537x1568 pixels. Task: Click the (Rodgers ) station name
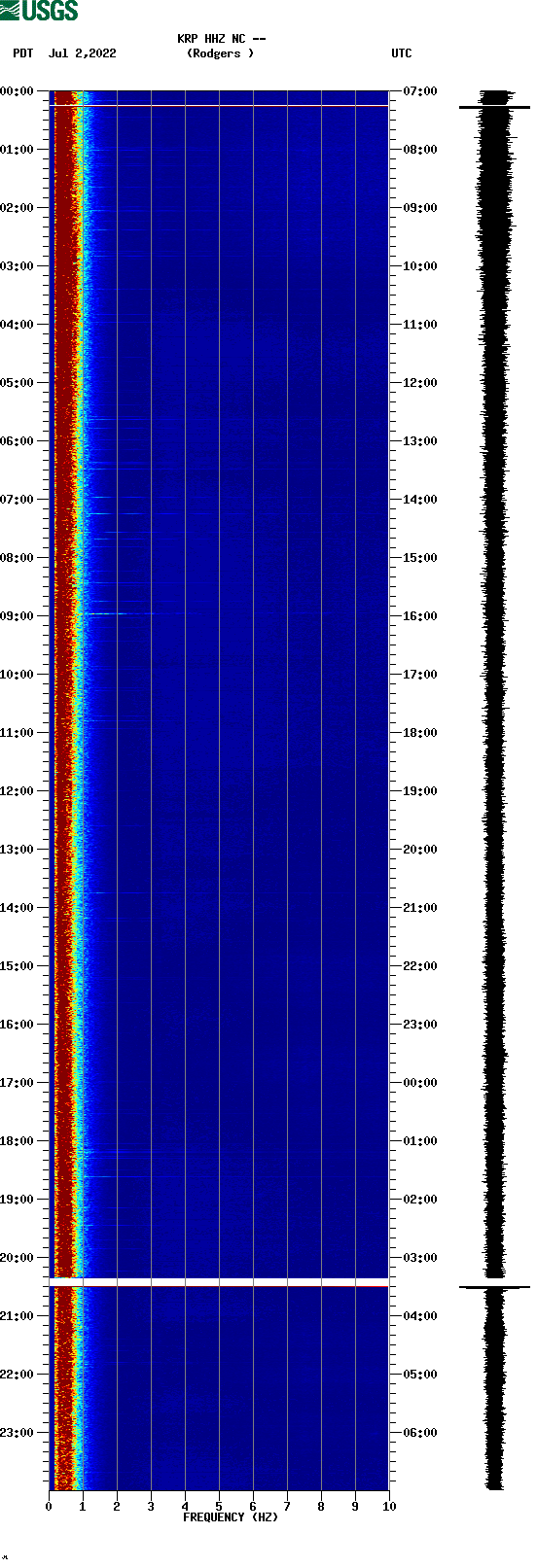click(x=220, y=53)
